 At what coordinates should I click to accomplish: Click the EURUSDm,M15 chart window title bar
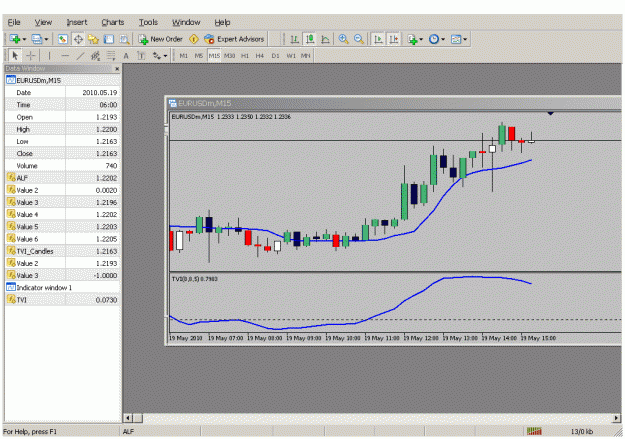point(395,103)
